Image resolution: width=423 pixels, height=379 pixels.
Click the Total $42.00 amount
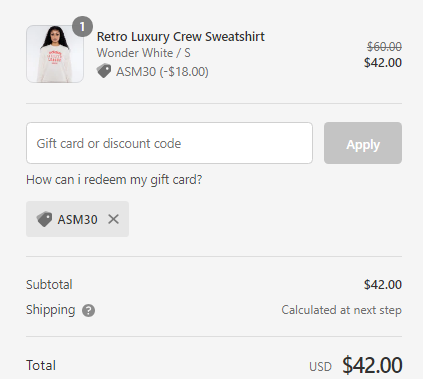click(372, 365)
